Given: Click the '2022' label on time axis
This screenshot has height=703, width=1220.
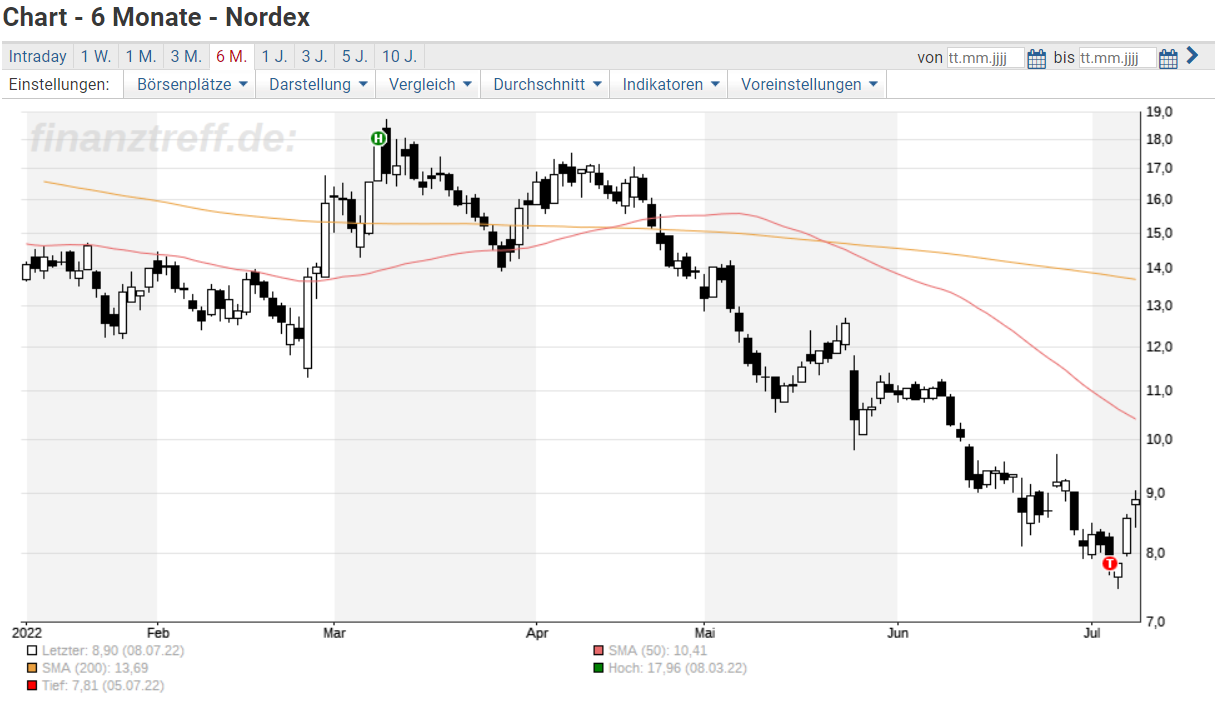Looking at the screenshot, I should [x=27, y=632].
